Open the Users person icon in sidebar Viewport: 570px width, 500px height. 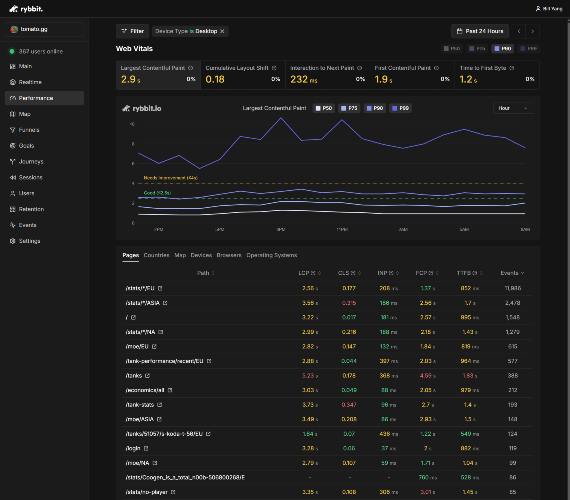tap(12, 193)
